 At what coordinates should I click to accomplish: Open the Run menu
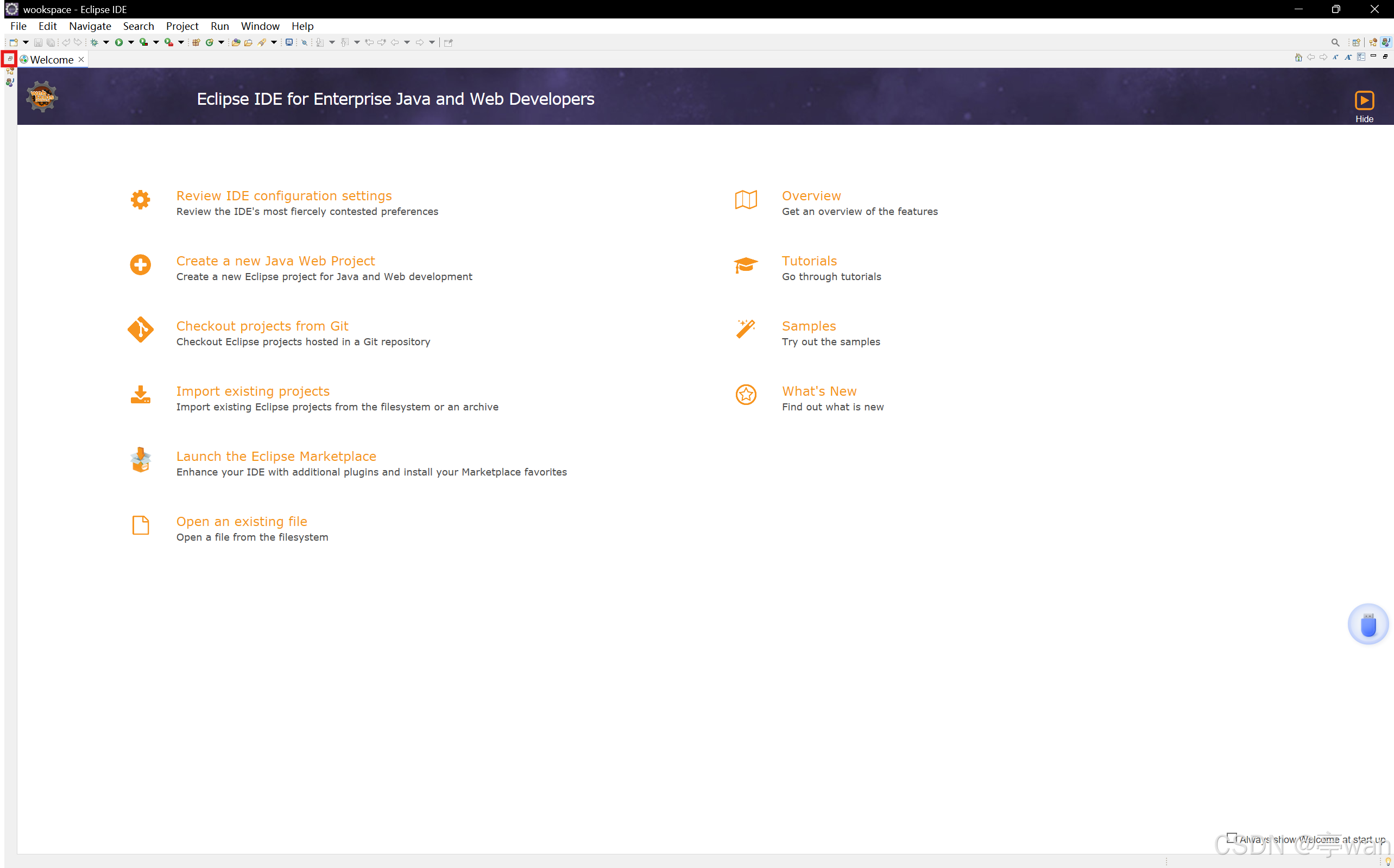pos(220,26)
